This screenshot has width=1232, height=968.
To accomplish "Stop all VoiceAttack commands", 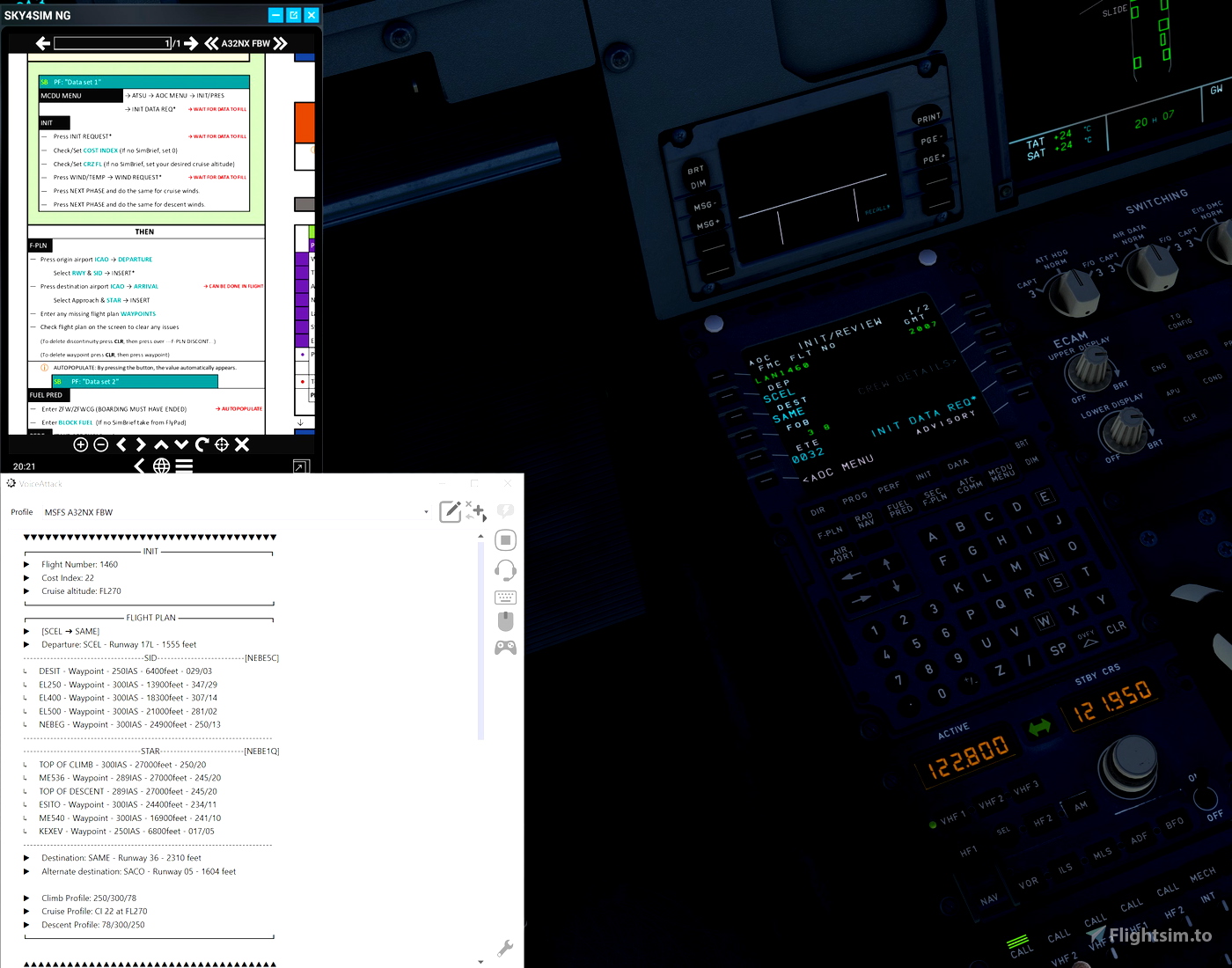I will (x=505, y=539).
